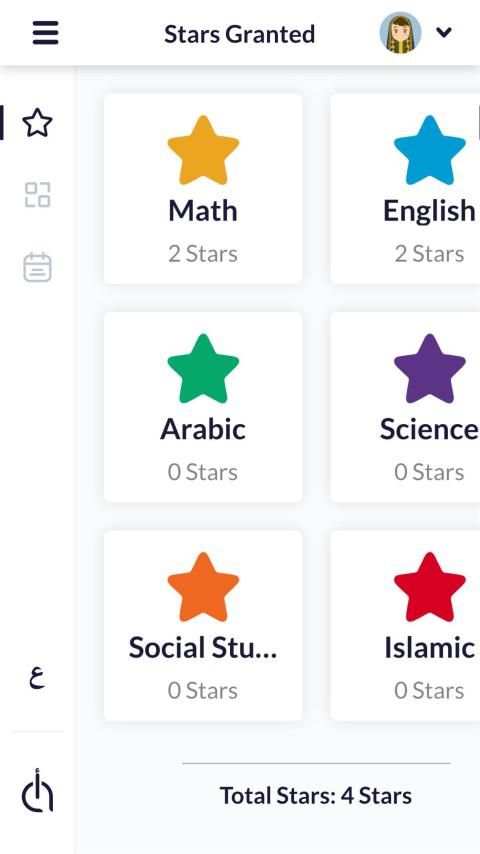The height and width of the screenshot is (854, 480).
Task: Click the blue English star
Action: [x=430, y=150]
